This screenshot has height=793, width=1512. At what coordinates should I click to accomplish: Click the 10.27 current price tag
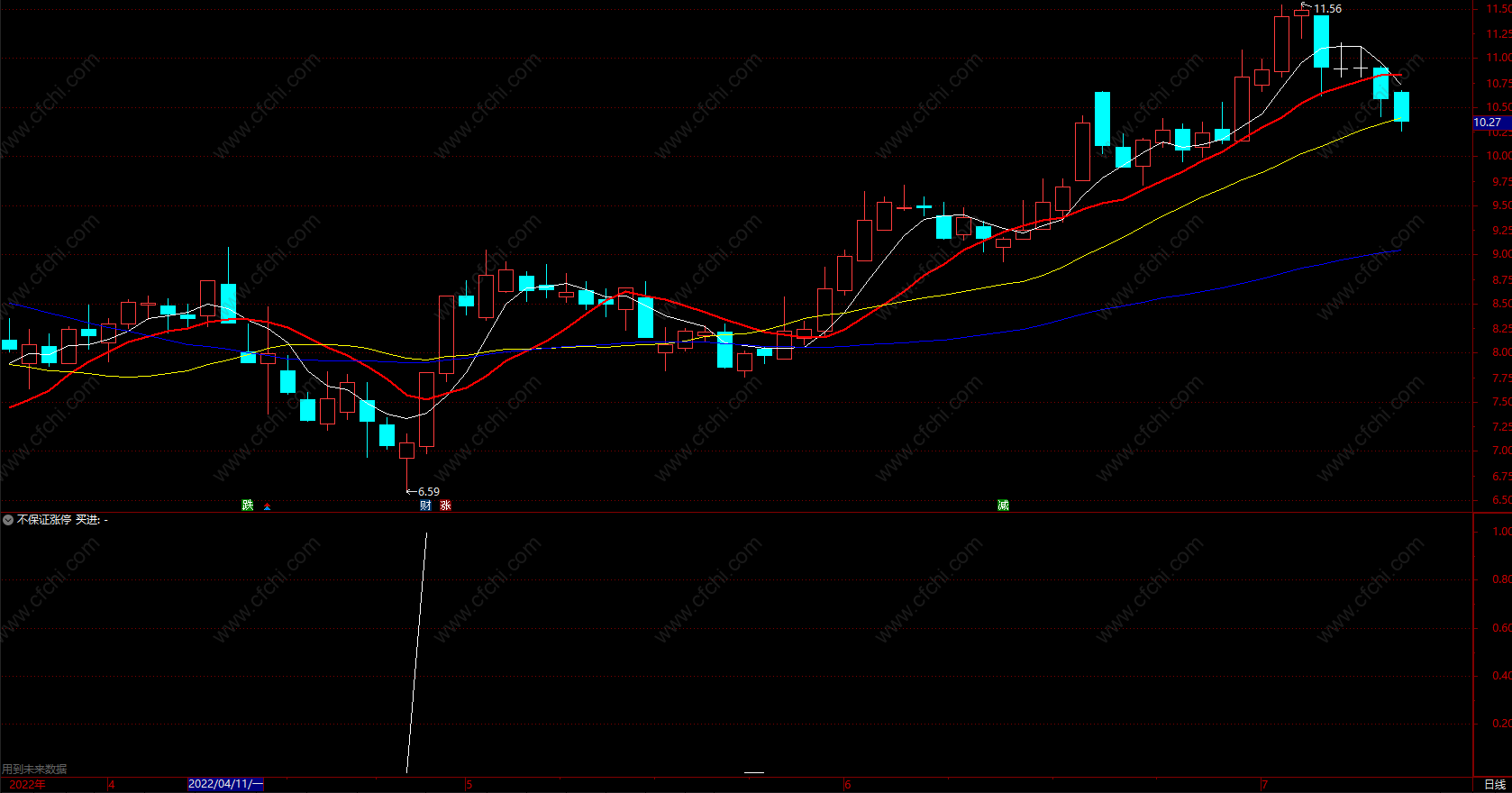tap(1491, 123)
